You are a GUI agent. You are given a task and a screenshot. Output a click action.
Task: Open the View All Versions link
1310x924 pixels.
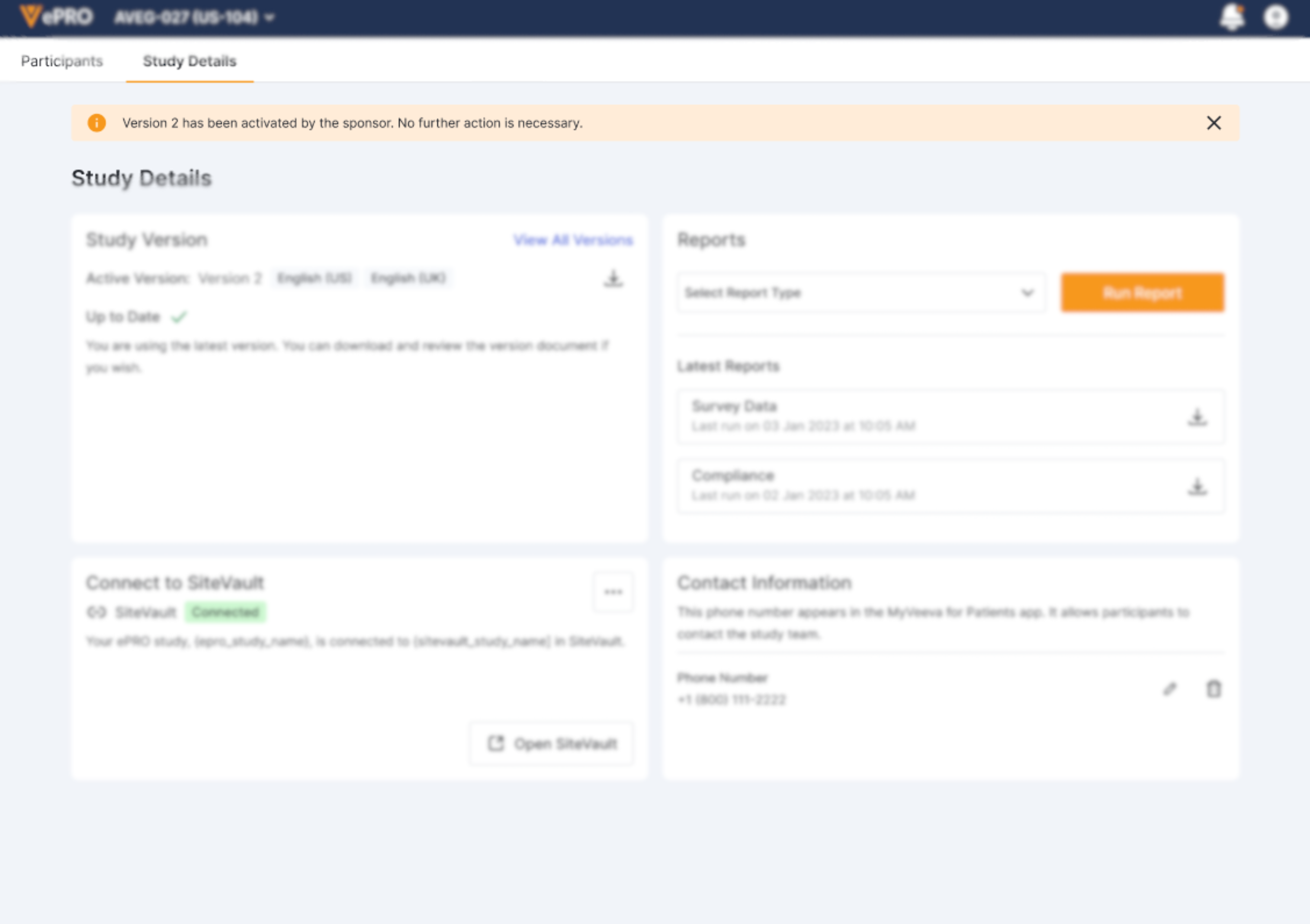[573, 240]
